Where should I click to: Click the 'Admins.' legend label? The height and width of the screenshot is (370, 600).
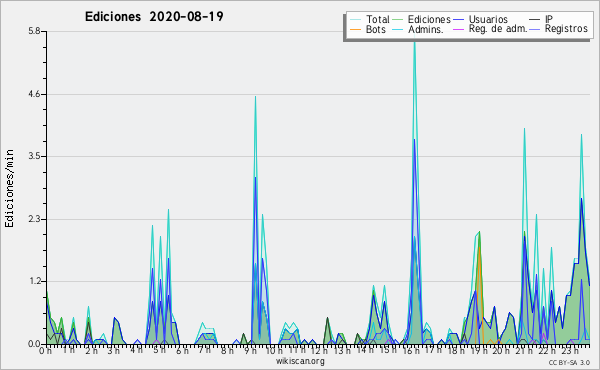pos(426,29)
